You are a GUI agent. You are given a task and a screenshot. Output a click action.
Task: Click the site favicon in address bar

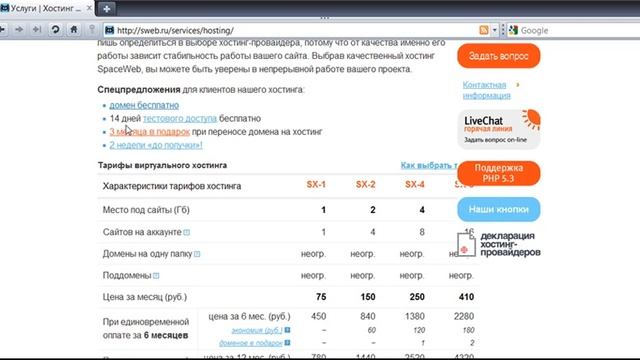[109, 30]
